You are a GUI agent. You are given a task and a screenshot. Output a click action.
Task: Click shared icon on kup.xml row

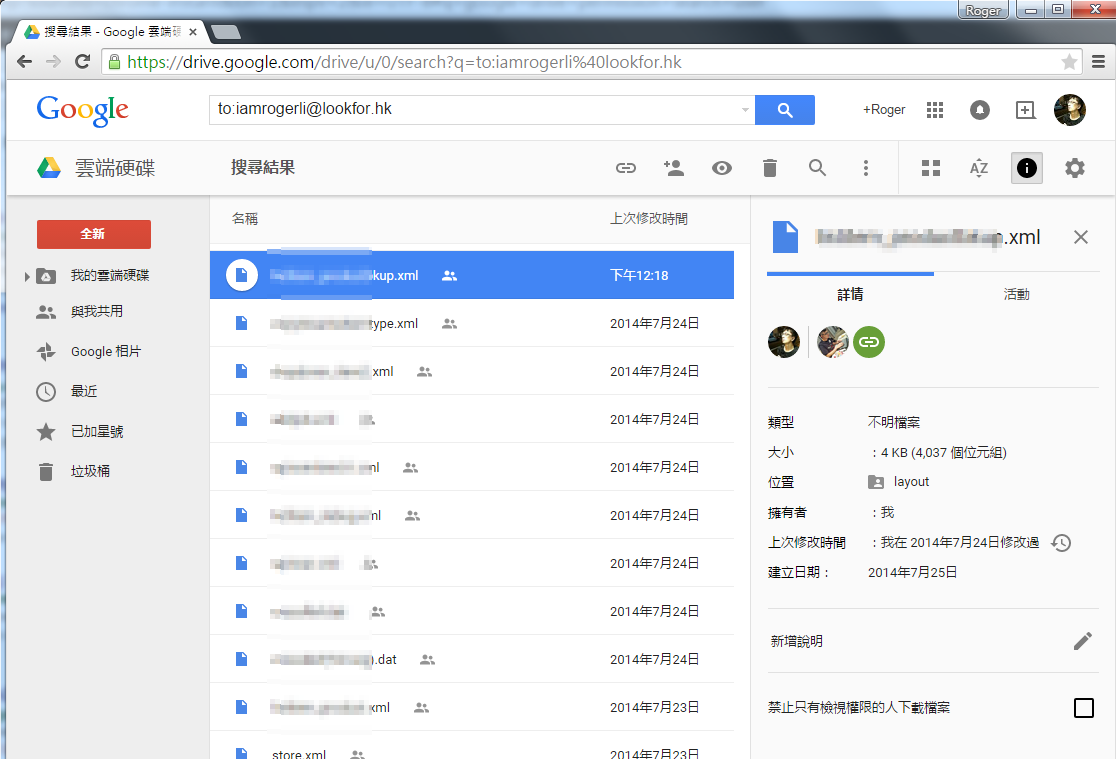[449, 276]
